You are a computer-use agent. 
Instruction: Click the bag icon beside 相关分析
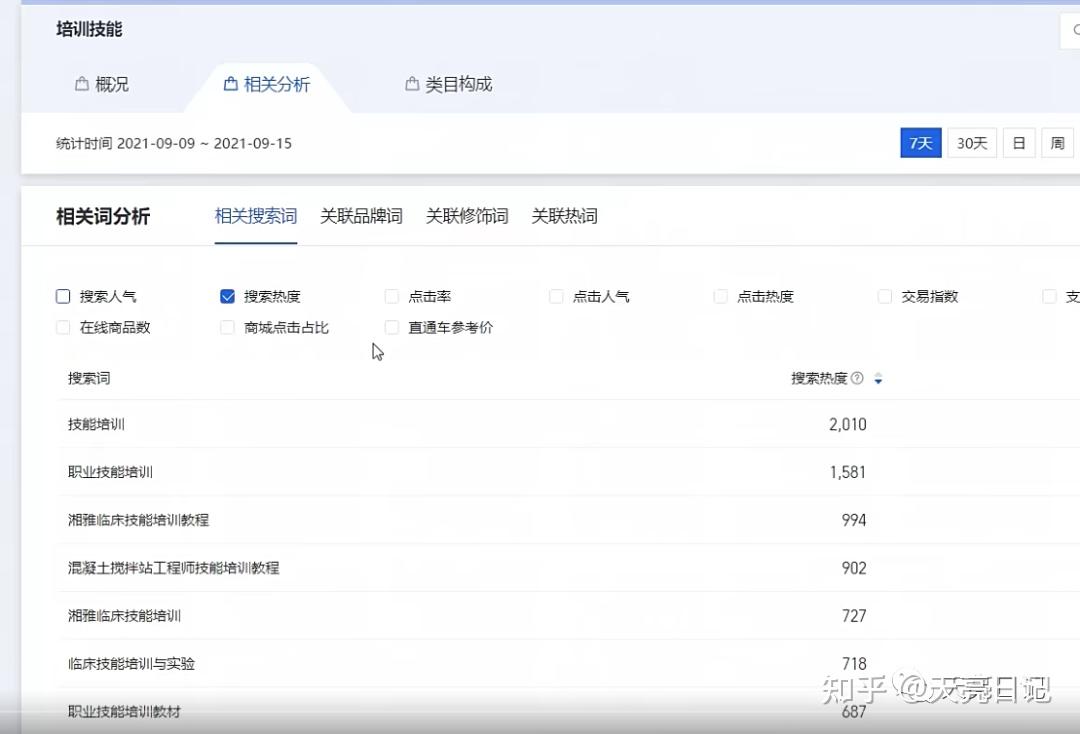click(x=231, y=84)
